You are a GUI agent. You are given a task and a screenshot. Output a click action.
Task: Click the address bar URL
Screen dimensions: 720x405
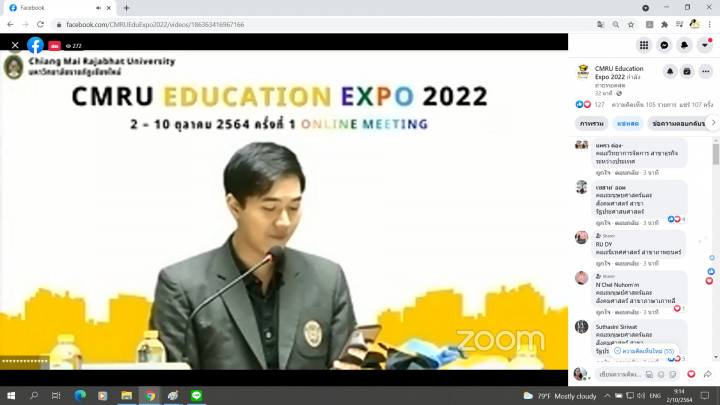[155, 24]
